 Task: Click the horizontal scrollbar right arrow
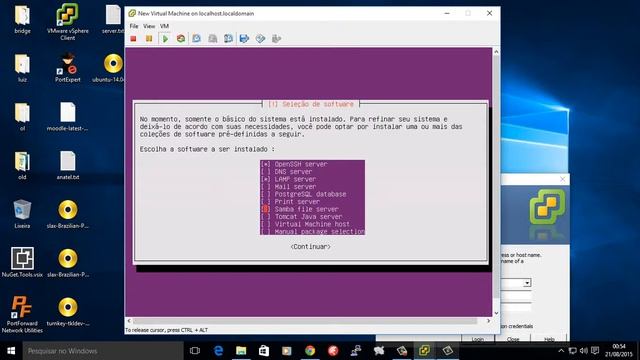[x=488, y=321]
